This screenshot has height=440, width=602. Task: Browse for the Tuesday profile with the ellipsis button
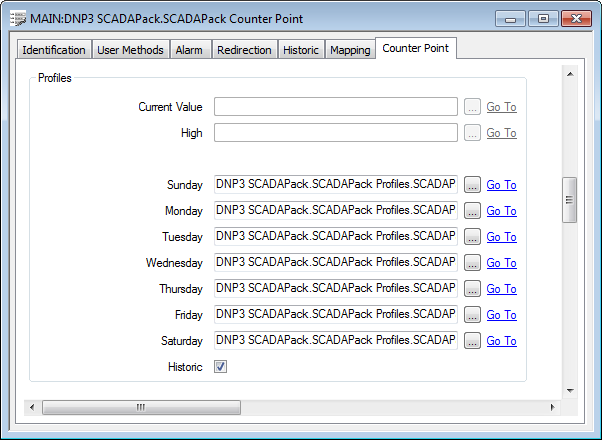472,237
